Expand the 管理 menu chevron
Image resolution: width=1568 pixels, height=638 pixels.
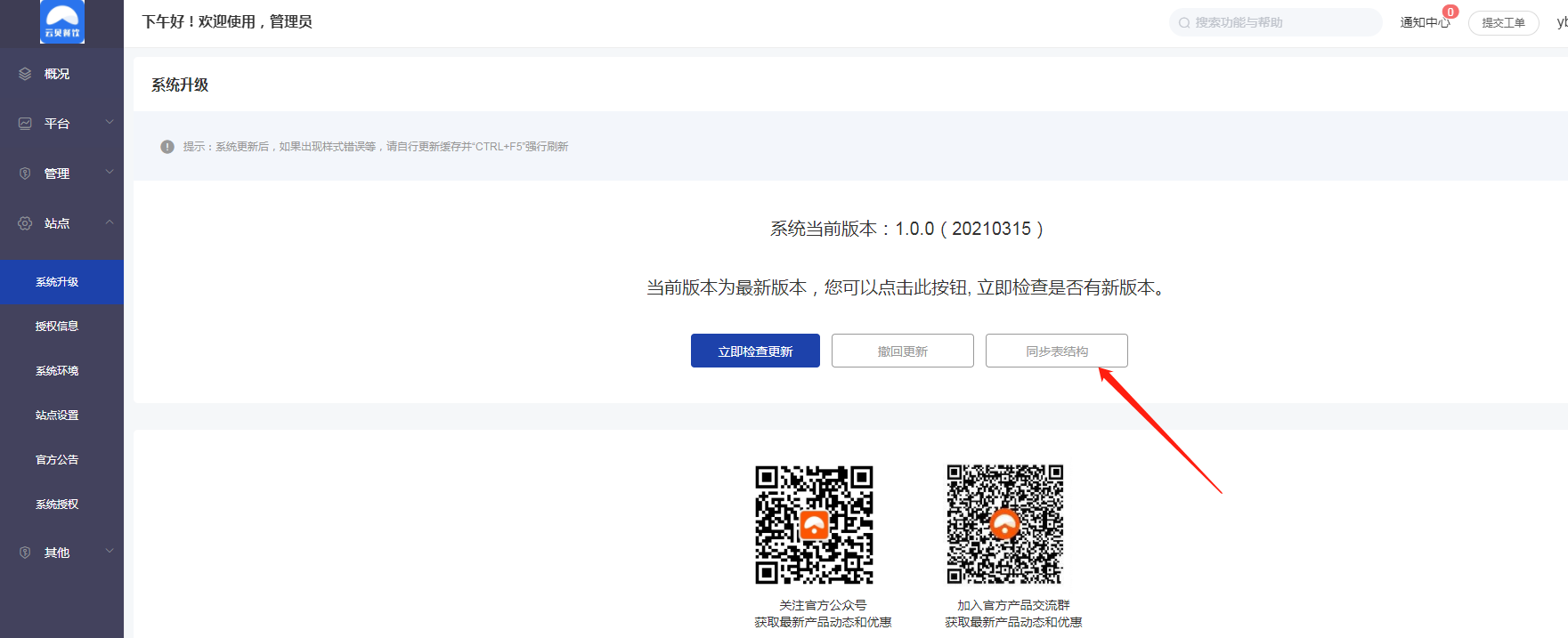point(110,173)
